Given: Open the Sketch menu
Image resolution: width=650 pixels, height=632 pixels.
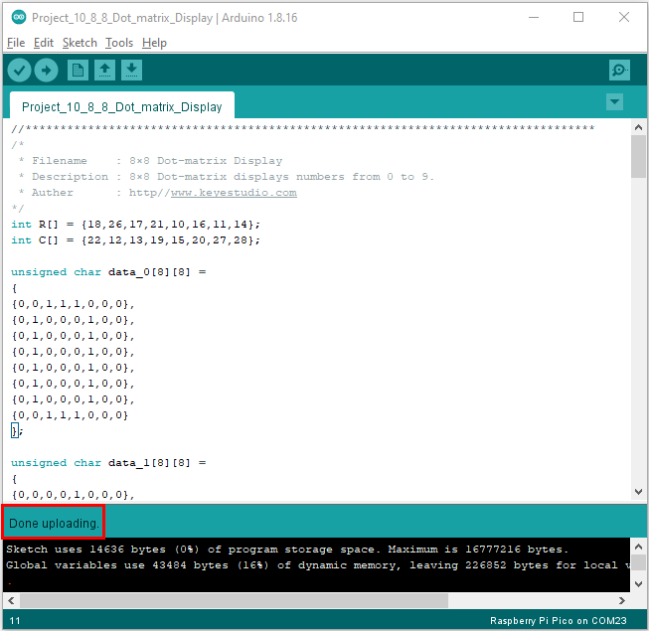Looking at the screenshot, I should [80, 43].
